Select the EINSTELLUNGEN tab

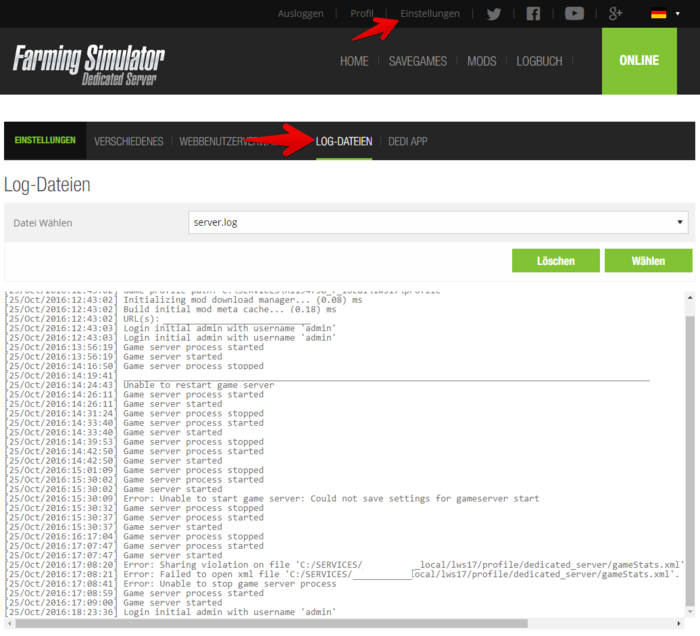pyautogui.click(x=45, y=141)
